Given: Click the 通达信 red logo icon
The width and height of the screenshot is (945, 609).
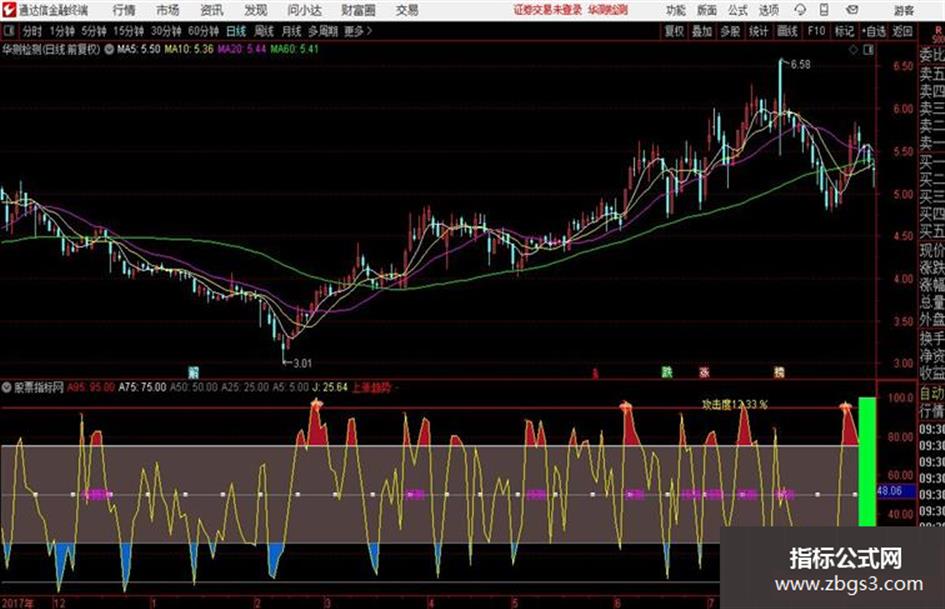Looking at the screenshot, I should click(9, 10).
